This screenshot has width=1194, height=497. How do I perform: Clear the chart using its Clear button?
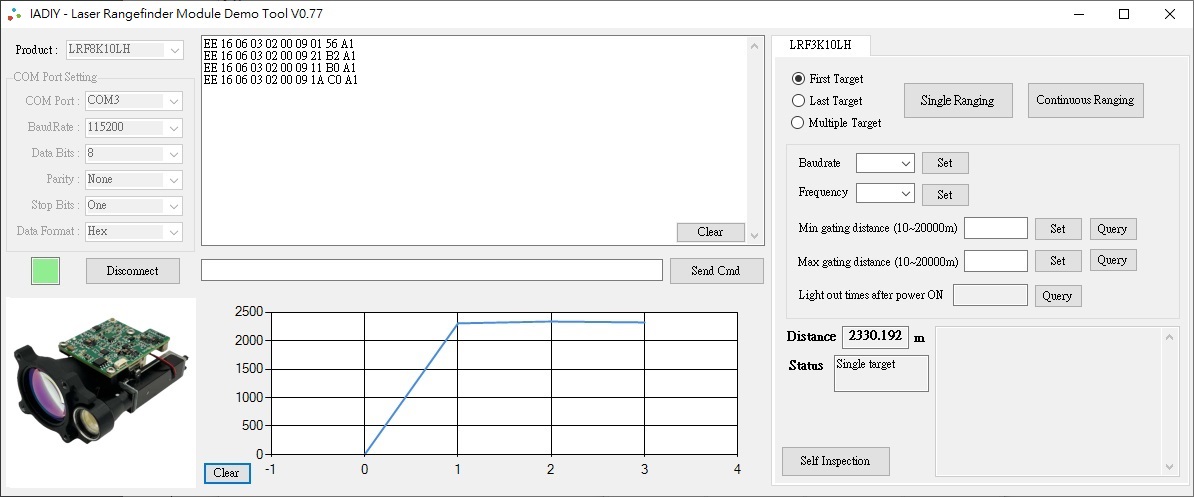point(227,473)
